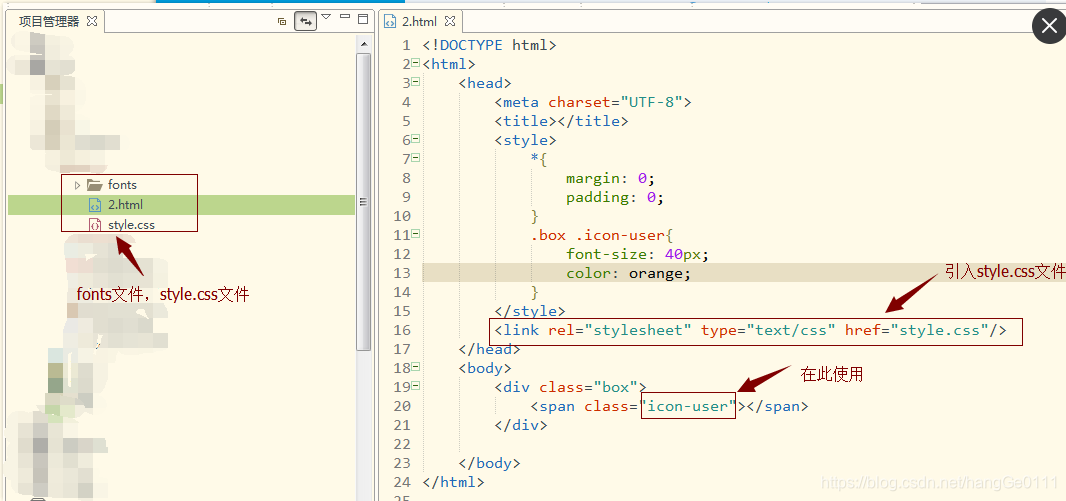
Task: Click line number 22 in the gutter
Action: (x=402, y=445)
